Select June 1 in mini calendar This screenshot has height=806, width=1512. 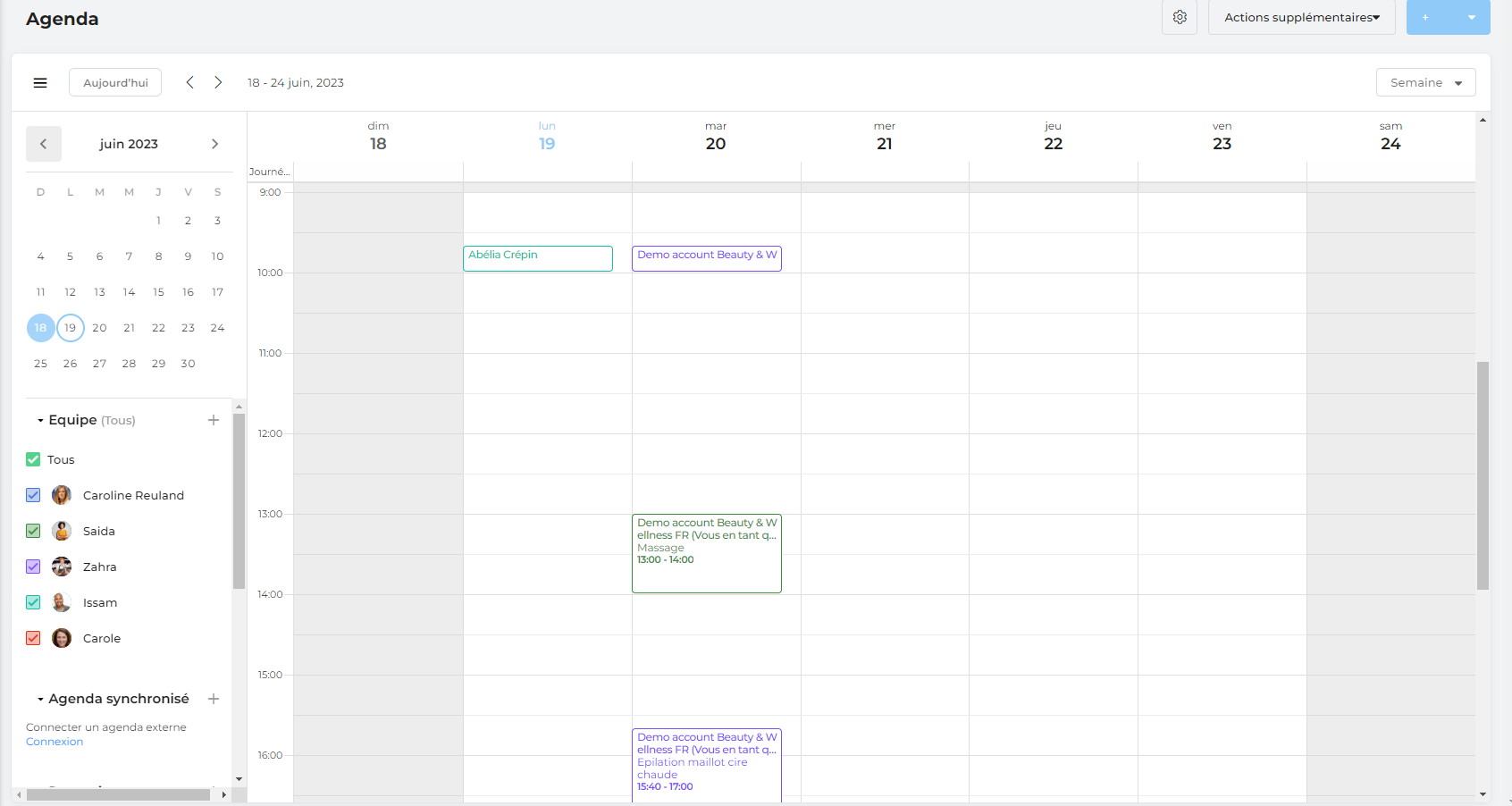(158, 221)
